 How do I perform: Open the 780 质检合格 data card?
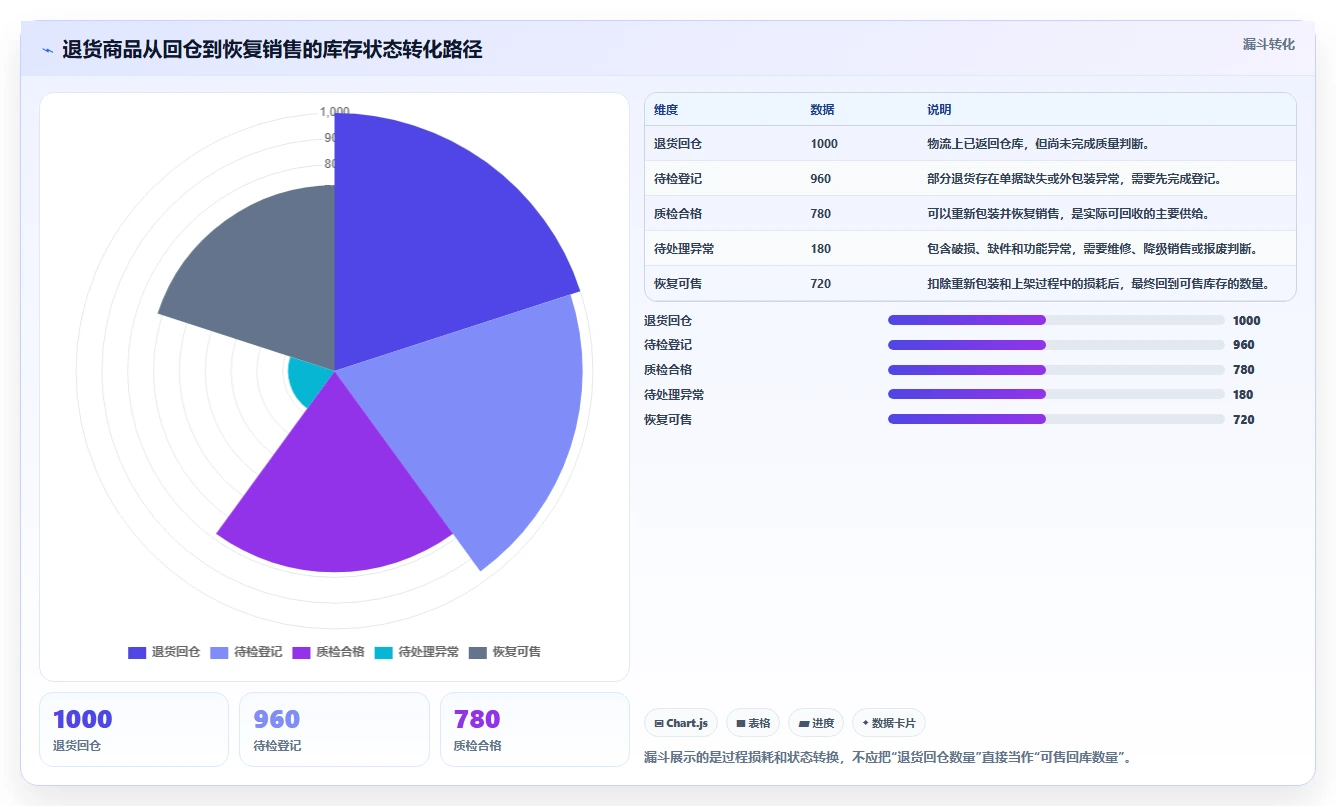coord(535,730)
